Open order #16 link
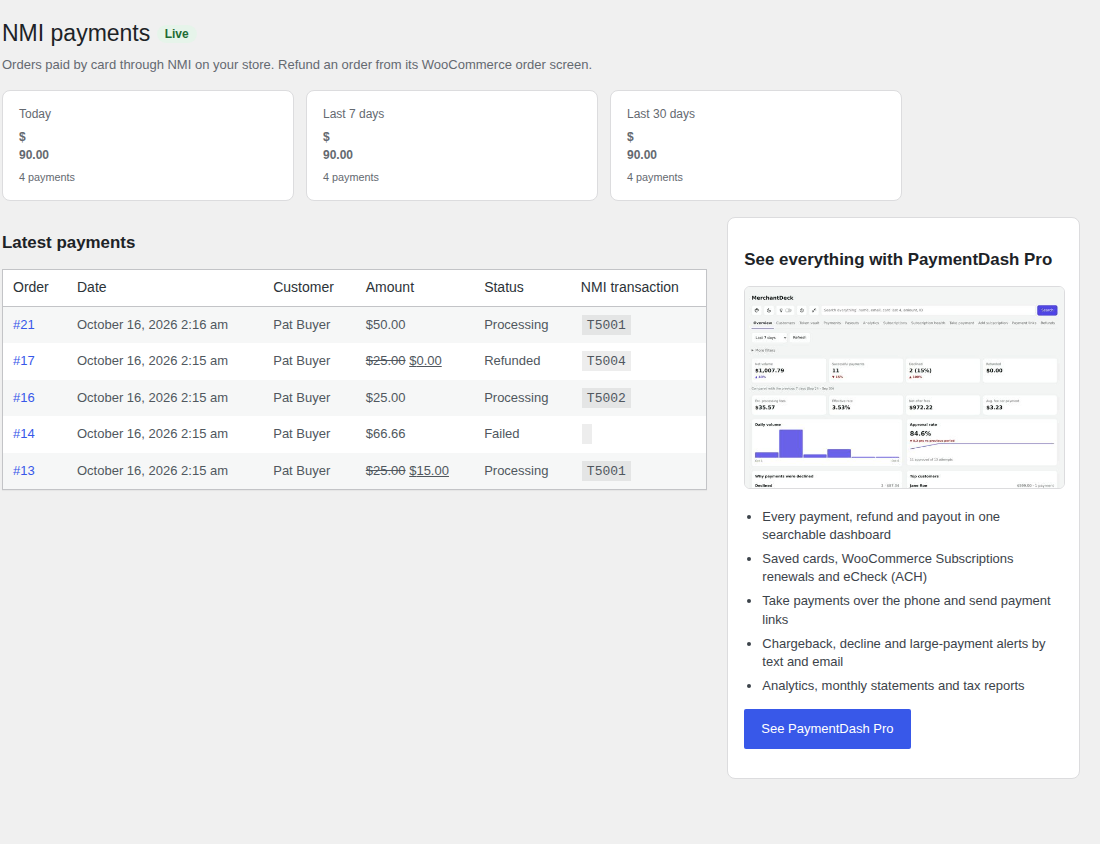The image size is (1100, 844). coord(24,398)
